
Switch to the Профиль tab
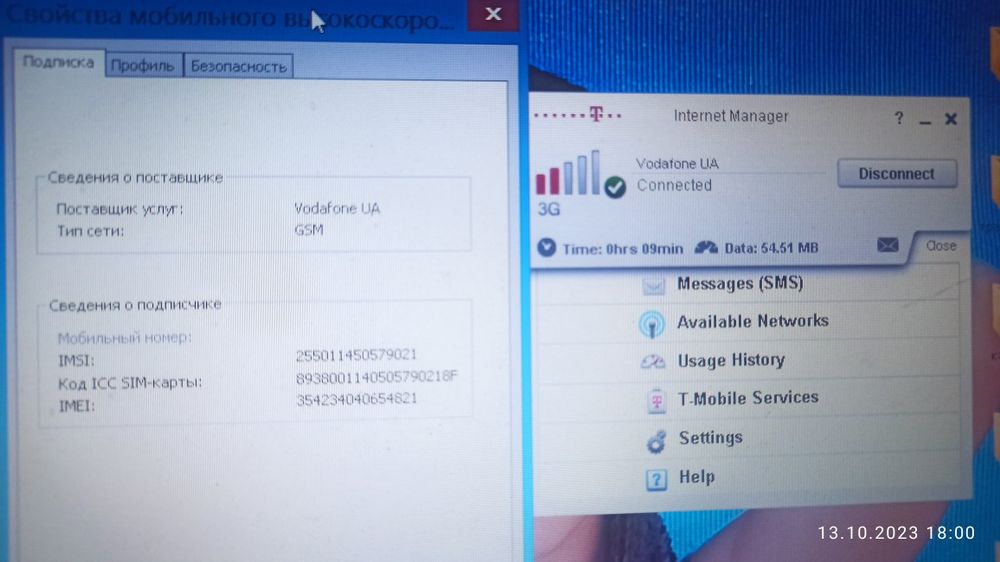pyautogui.click(x=143, y=66)
